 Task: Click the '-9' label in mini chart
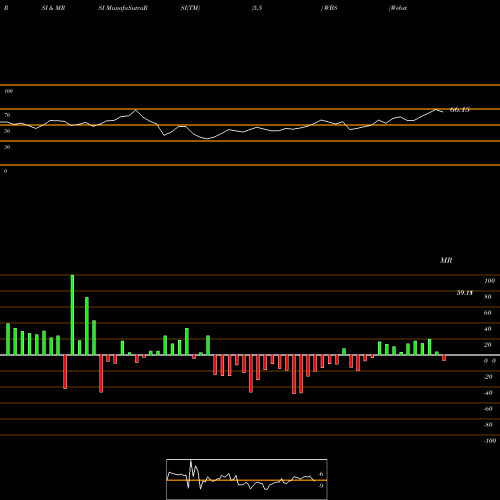[x=321, y=486]
